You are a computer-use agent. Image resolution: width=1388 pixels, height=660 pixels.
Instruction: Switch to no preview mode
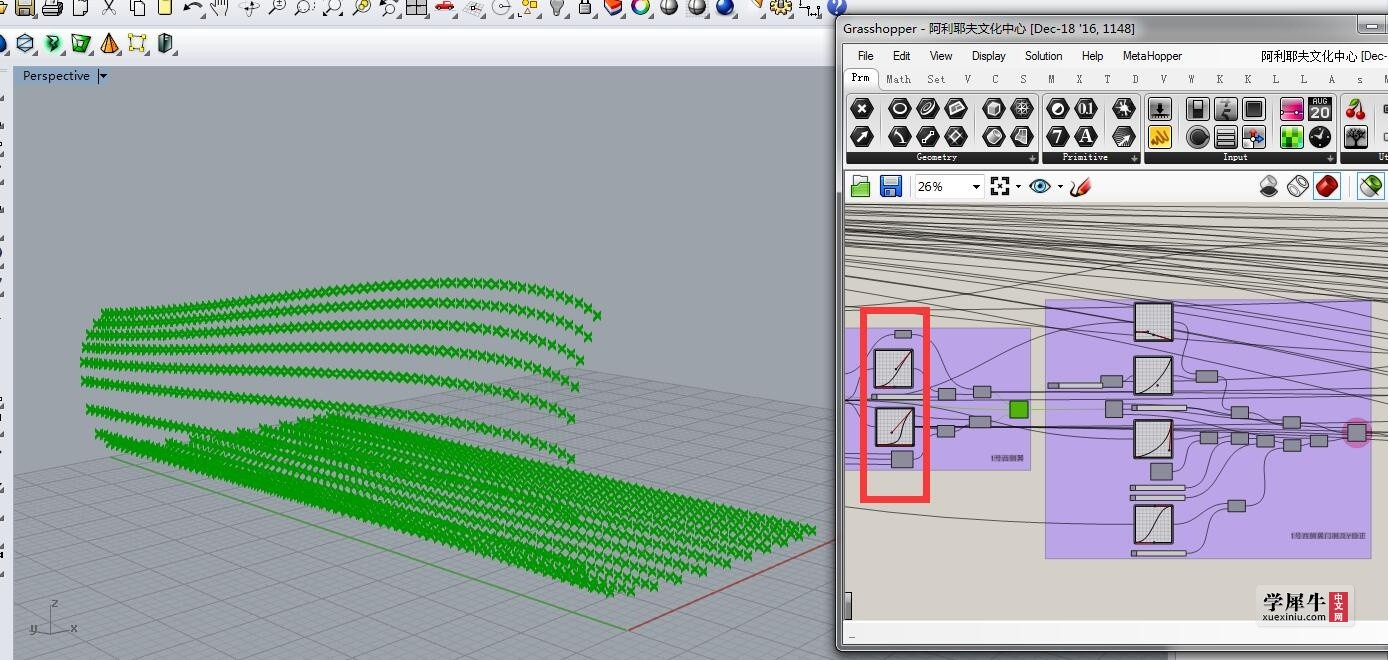coord(1269,186)
